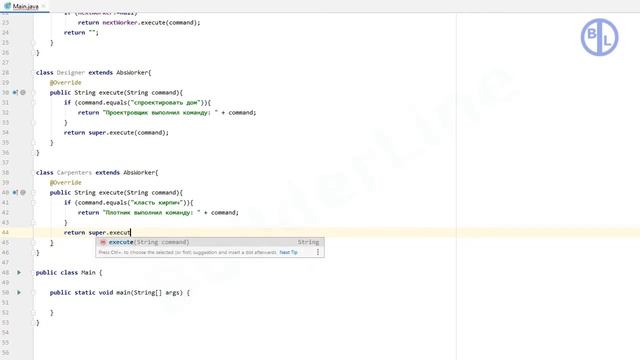Toggle the fold end marker at line 53

click(x=34, y=322)
